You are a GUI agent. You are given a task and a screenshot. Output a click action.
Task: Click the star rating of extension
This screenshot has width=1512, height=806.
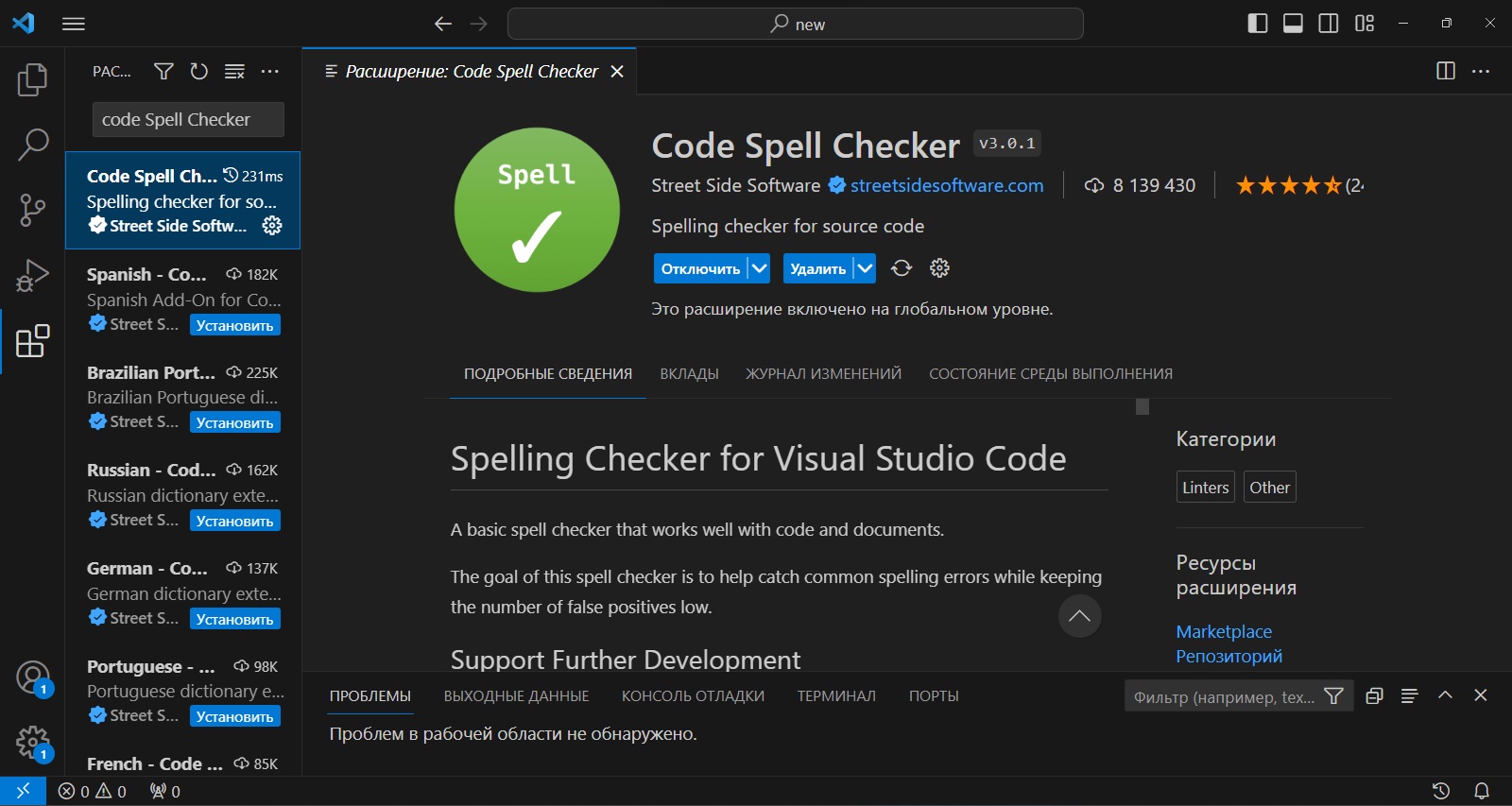click(1299, 185)
